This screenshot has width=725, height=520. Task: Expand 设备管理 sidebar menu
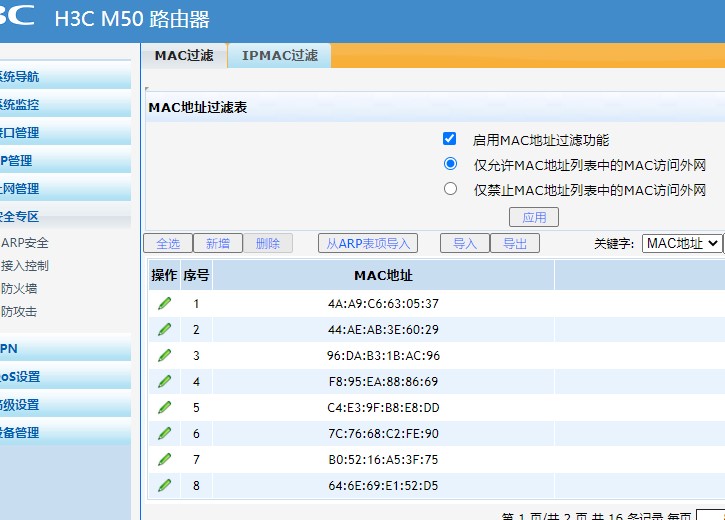click(65, 433)
